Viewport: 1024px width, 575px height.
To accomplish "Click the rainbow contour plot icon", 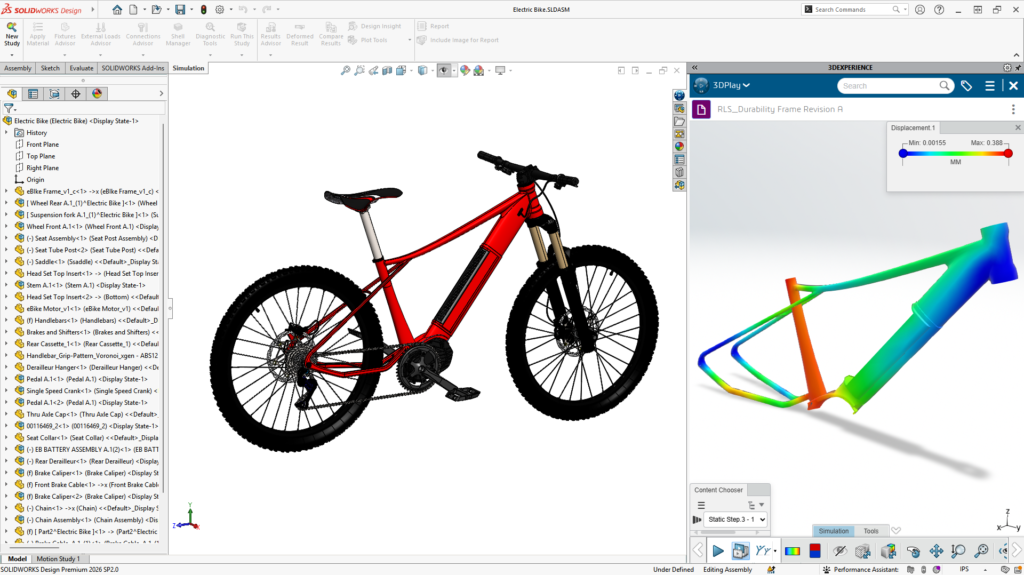I will point(792,551).
